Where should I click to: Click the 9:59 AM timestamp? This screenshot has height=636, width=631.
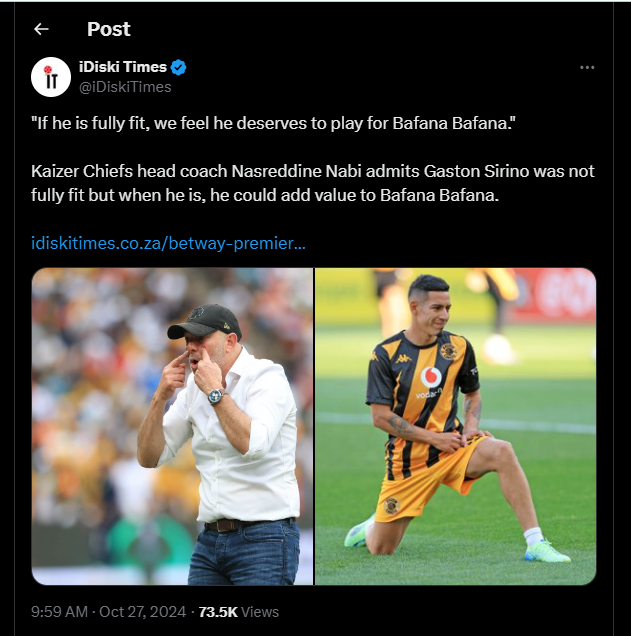point(59,611)
